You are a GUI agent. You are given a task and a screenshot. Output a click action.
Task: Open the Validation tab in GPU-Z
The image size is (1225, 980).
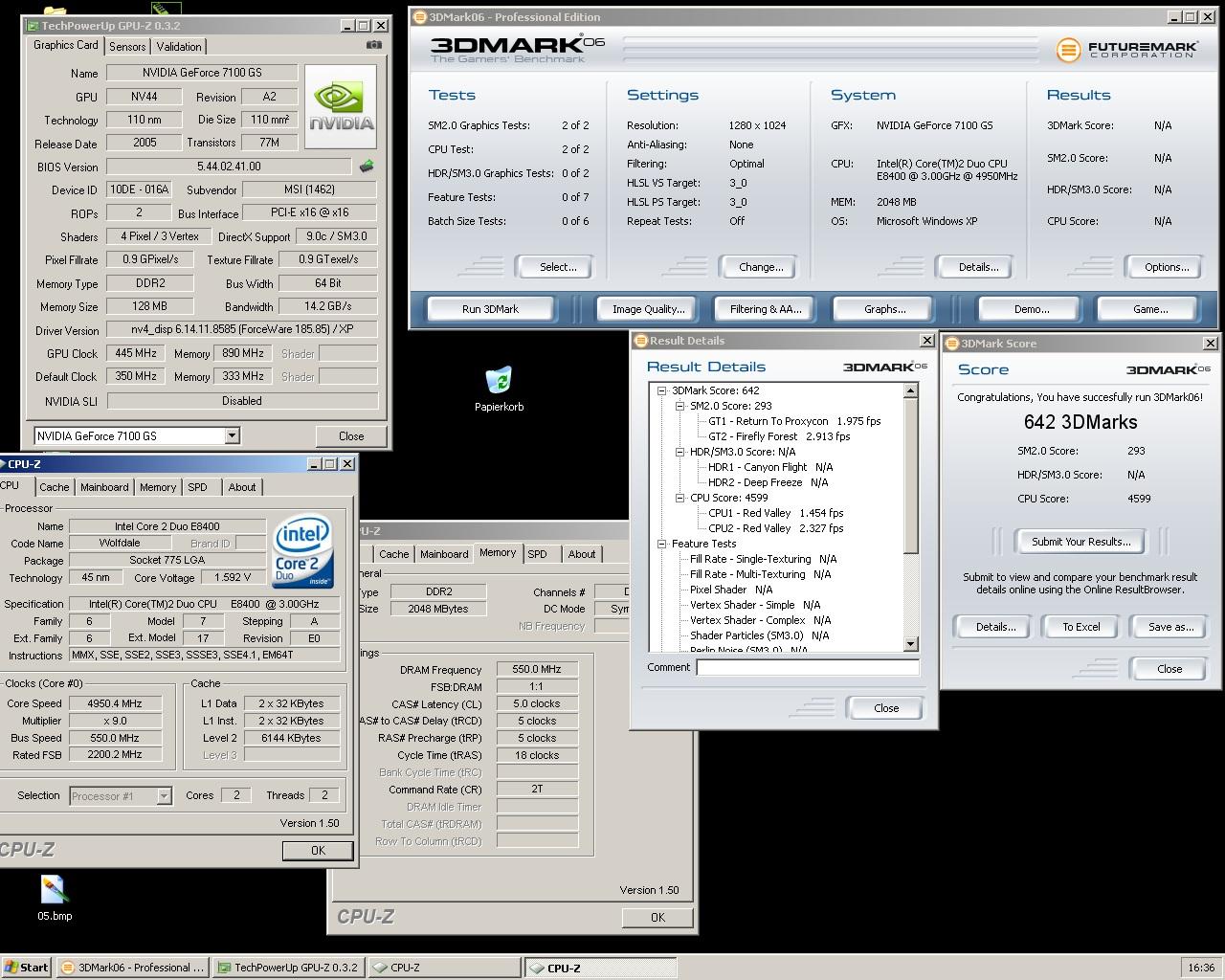tap(179, 46)
